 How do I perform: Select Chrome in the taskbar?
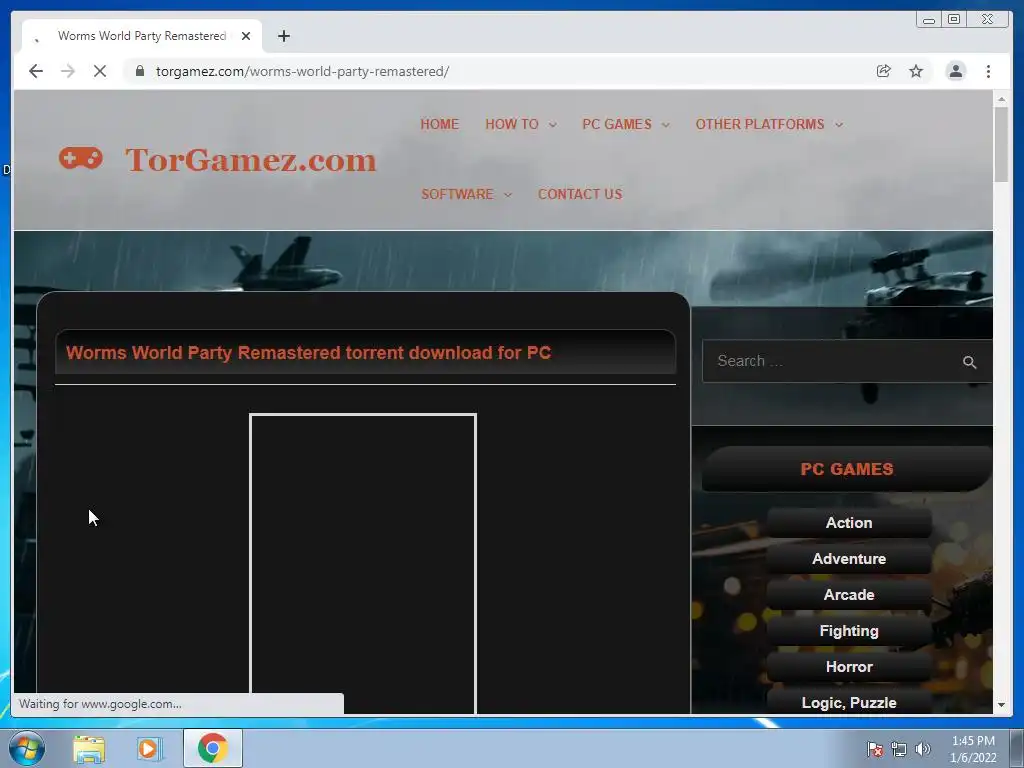pyautogui.click(x=213, y=748)
